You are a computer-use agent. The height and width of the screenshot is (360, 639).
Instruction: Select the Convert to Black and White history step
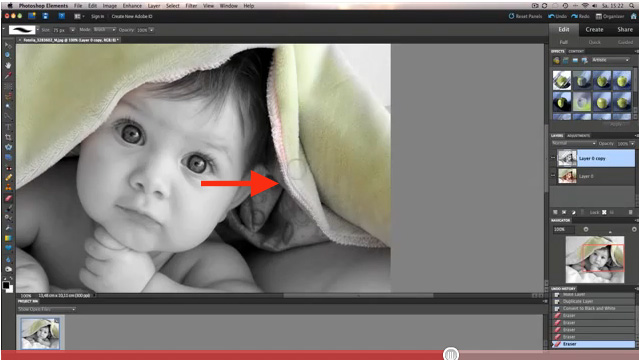pyautogui.click(x=589, y=308)
